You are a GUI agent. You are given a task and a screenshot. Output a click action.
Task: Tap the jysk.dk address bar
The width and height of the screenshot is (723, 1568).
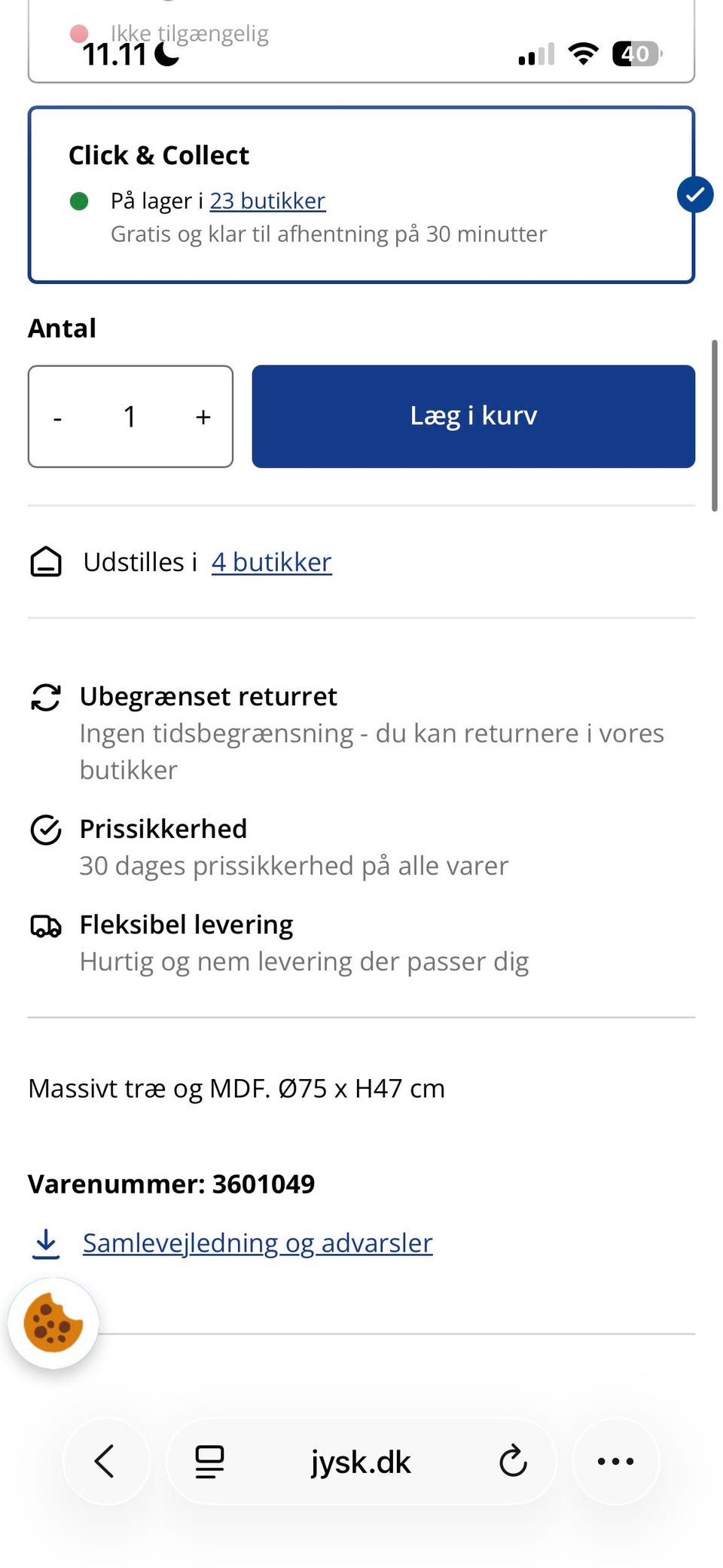pyautogui.click(x=361, y=1462)
